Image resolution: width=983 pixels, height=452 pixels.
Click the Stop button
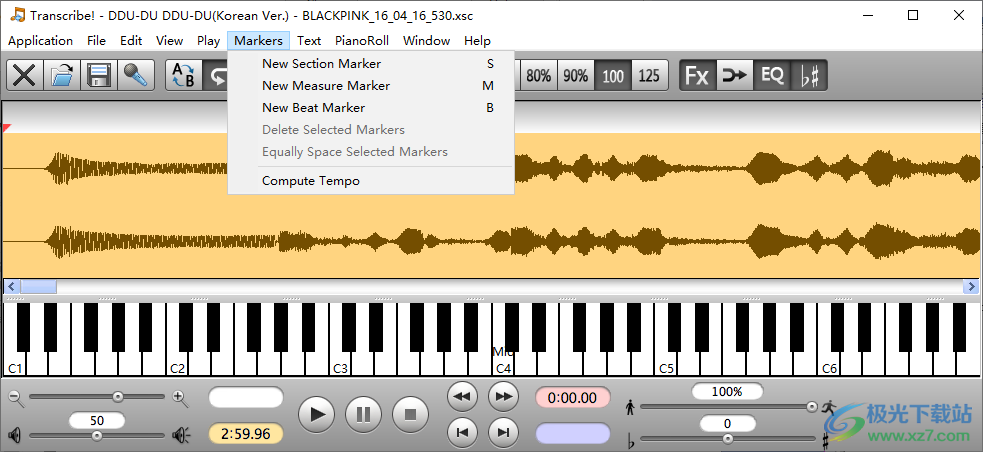[411, 414]
